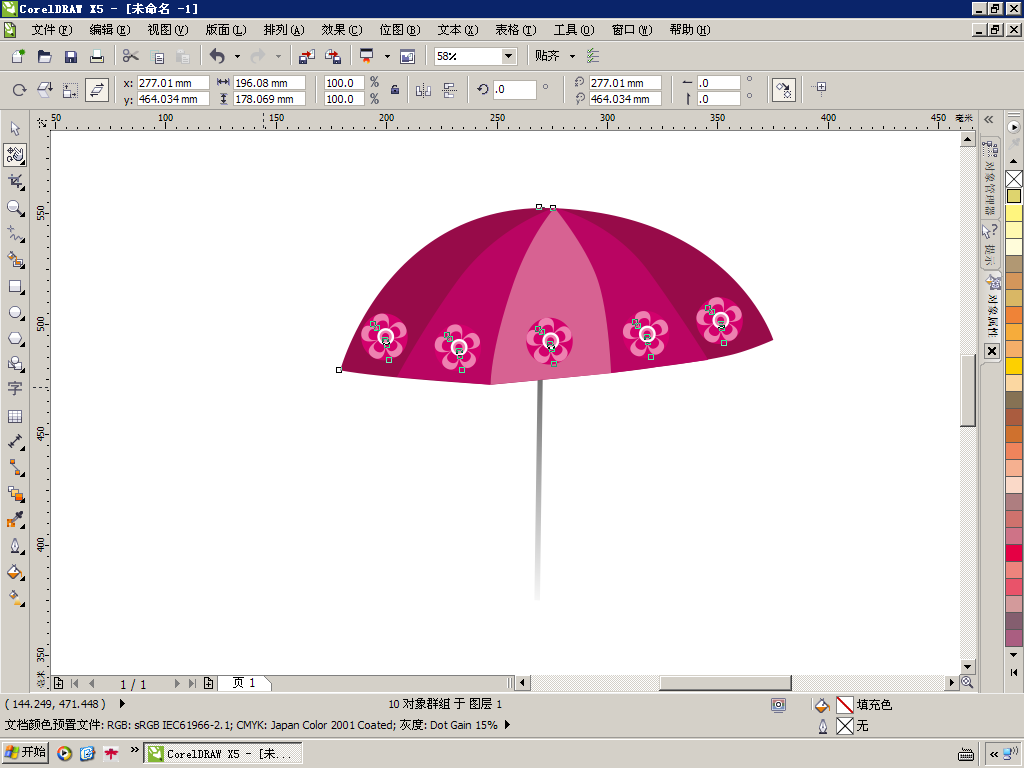Pick the bright red palette swatch

(x=1014, y=552)
